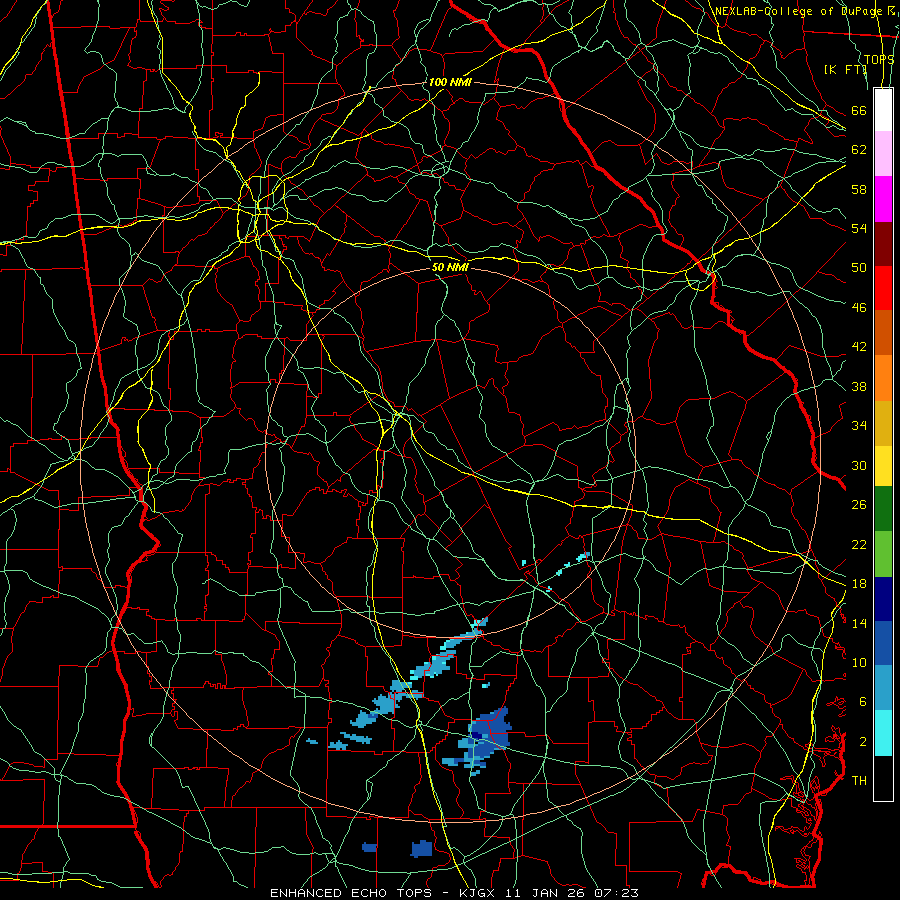This screenshot has width=900, height=900.
Task: Click the magenta 58 kft legend swatch
Action: (883, 199)
